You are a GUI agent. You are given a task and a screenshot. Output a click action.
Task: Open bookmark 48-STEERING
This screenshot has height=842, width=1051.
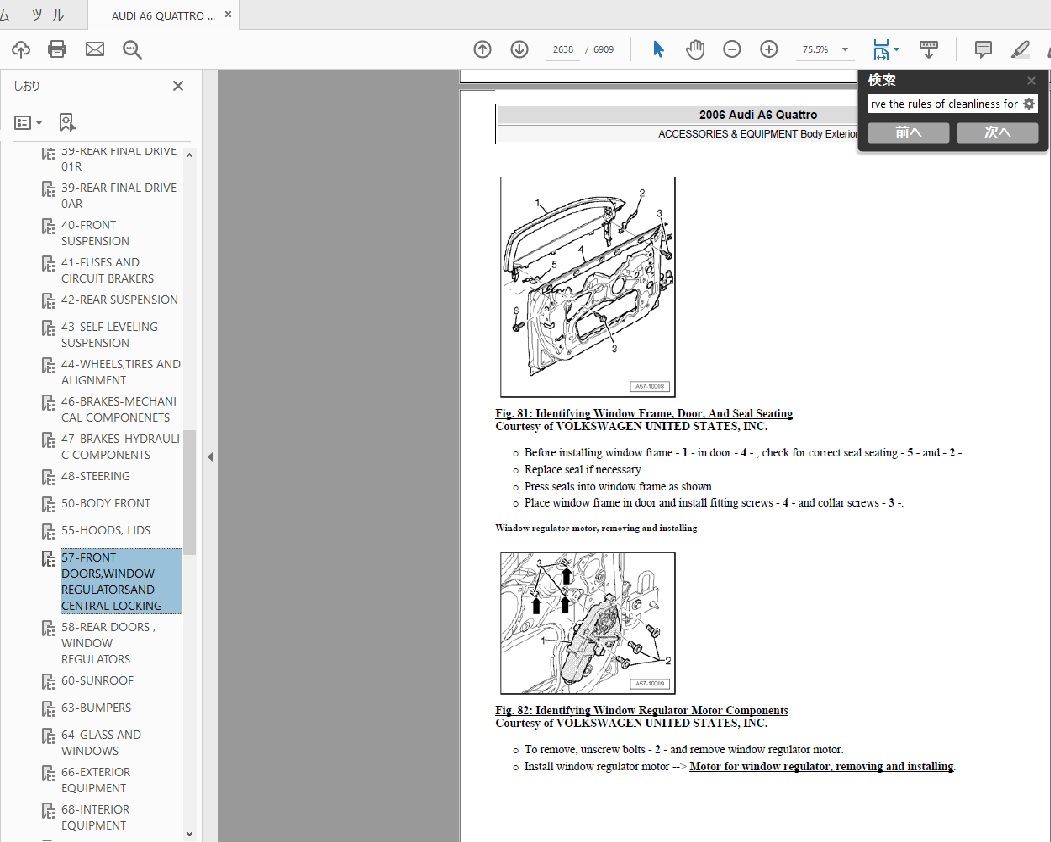click(x=95, y=476)
